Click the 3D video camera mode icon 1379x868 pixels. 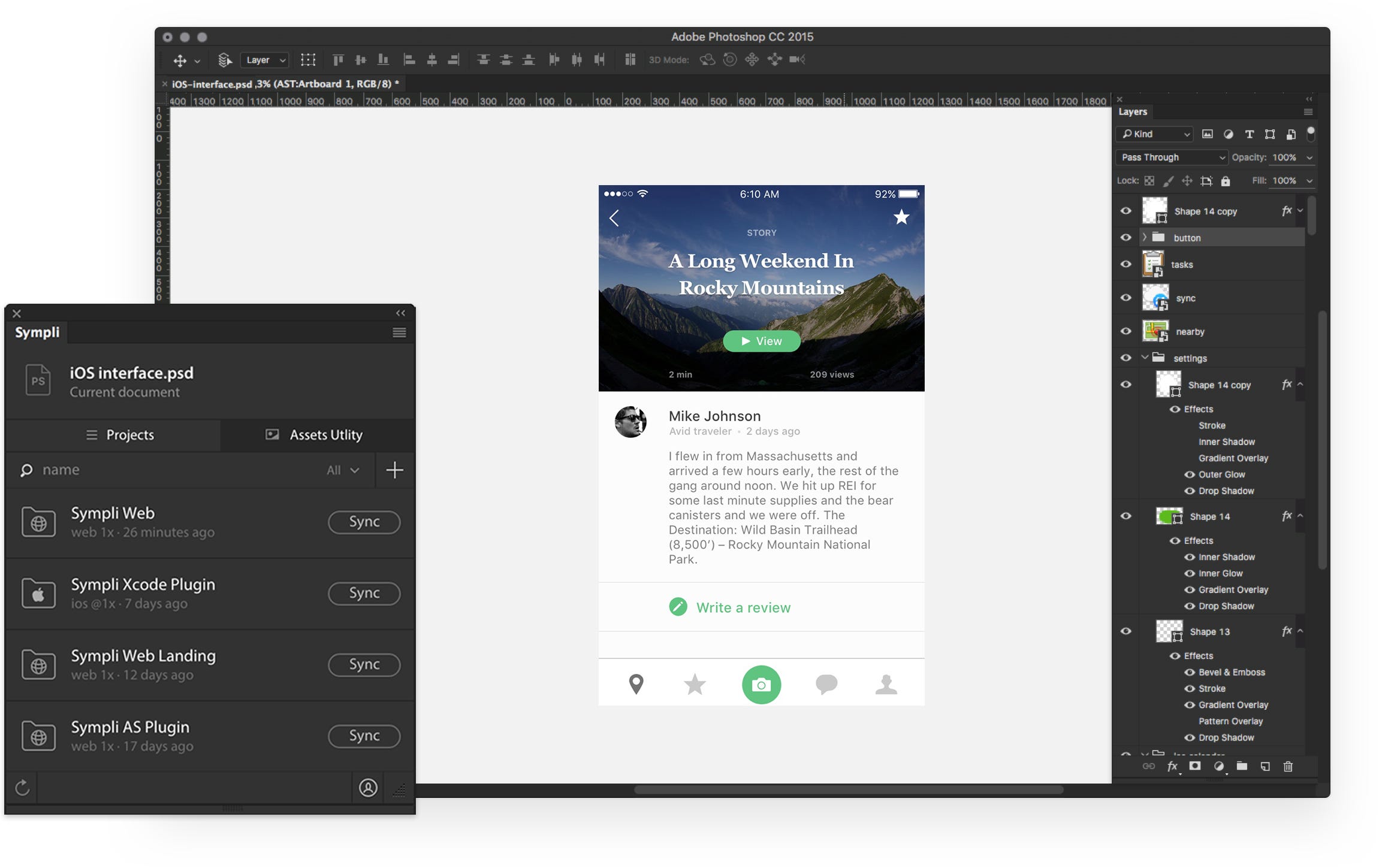click(797, 59)
